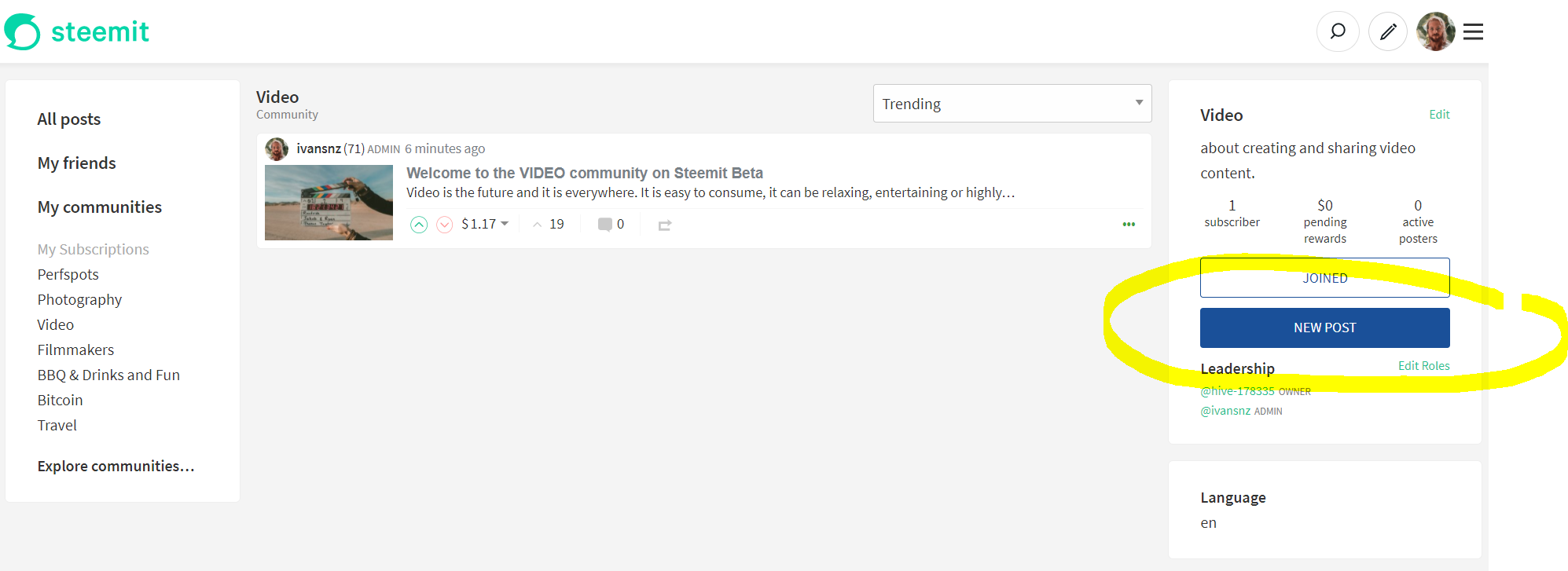Open the post title Welcome to the VIDEO community
The image size is (1568, 571).
click(x=585, y=173)
